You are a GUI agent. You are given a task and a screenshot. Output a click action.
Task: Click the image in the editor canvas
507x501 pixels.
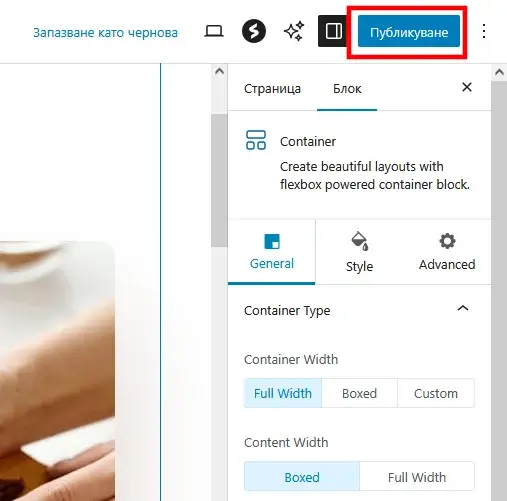[x=57, y=371]
